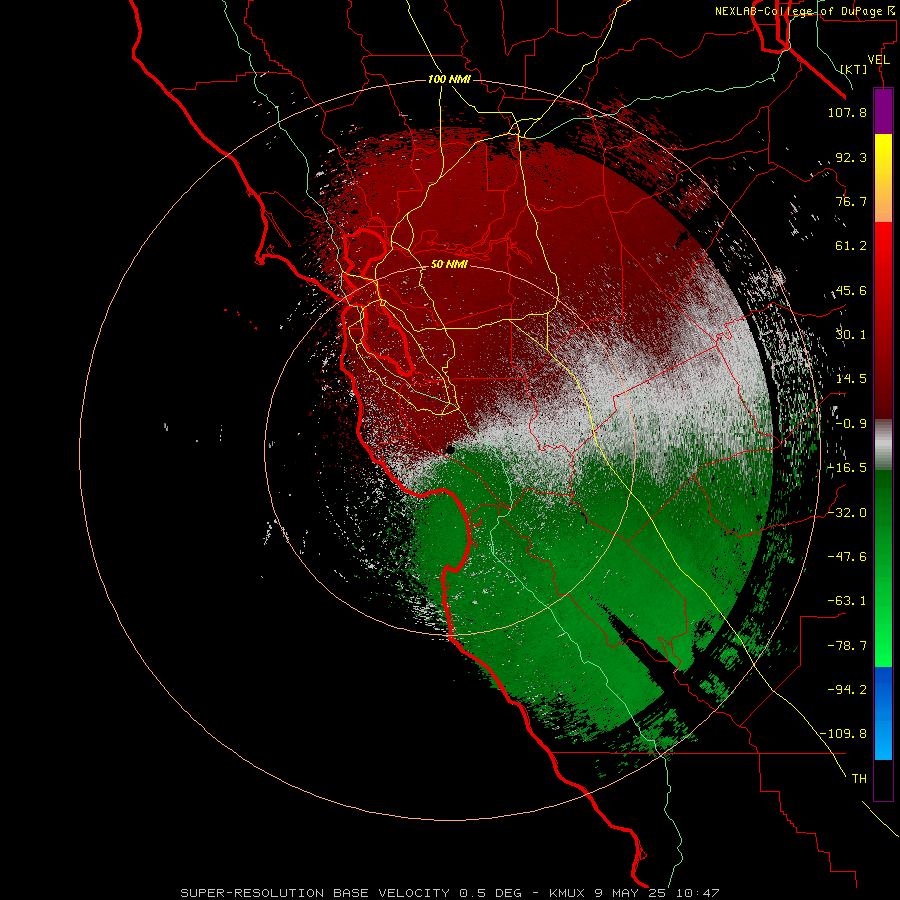Click the 45.6 value on velocity scale
900x900 pixels.
coord(851,290)
